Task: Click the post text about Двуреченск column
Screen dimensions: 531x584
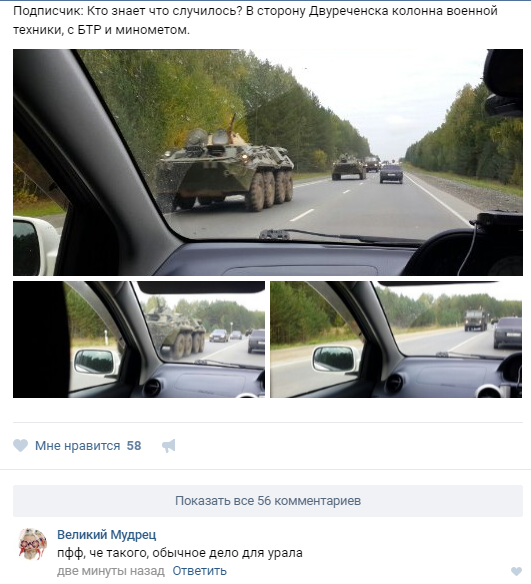Action: point(255,20)
